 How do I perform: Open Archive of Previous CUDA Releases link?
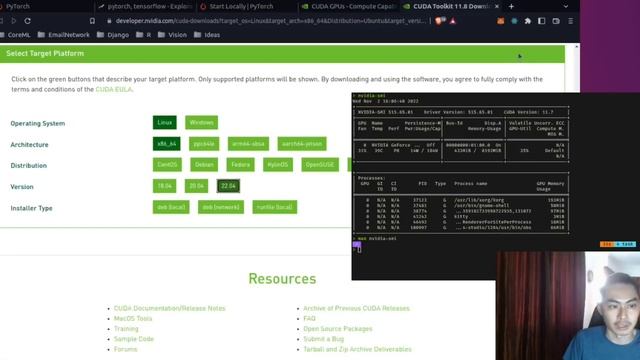pos(356,308)
